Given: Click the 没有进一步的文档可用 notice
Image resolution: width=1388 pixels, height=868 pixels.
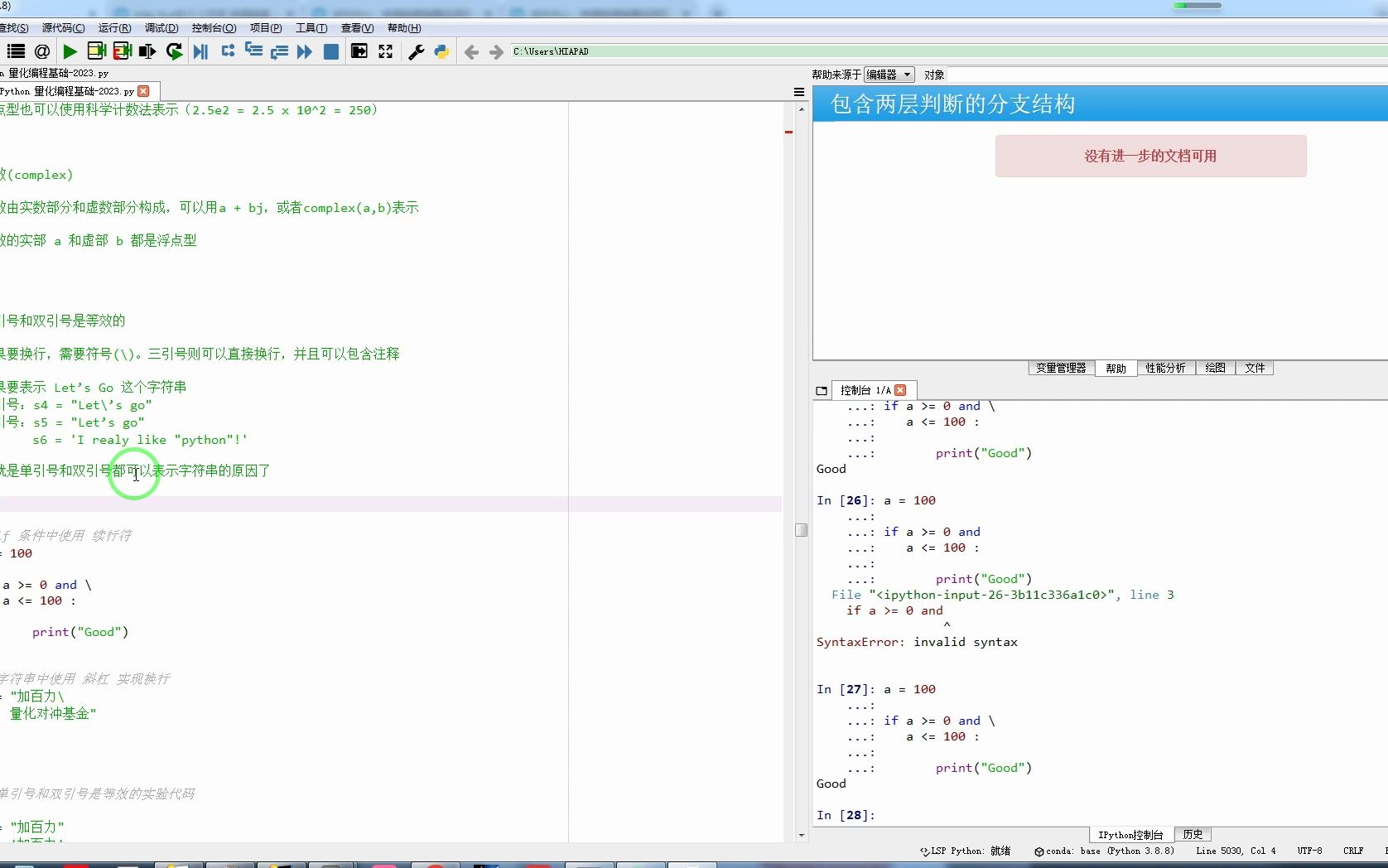Looking at the screenshot, I should coord(1150,156).
